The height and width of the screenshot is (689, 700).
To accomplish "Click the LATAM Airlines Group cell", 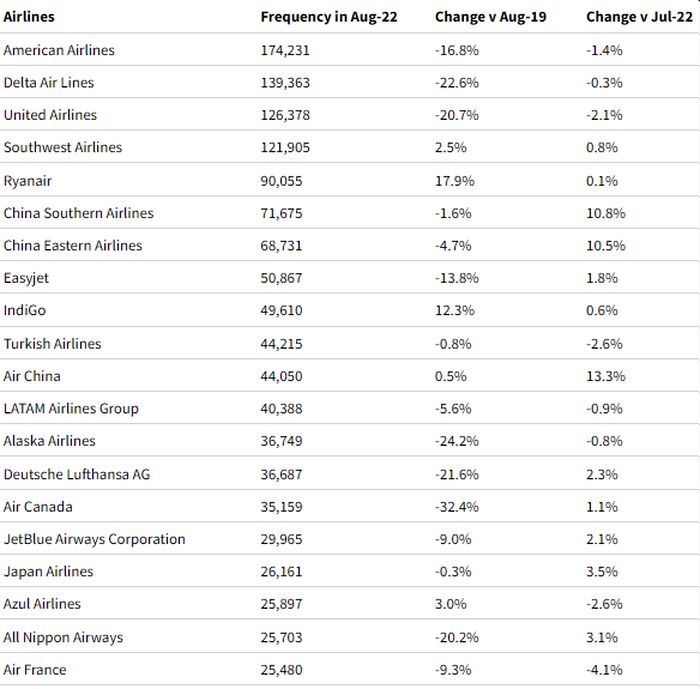I will pos(71,408).
